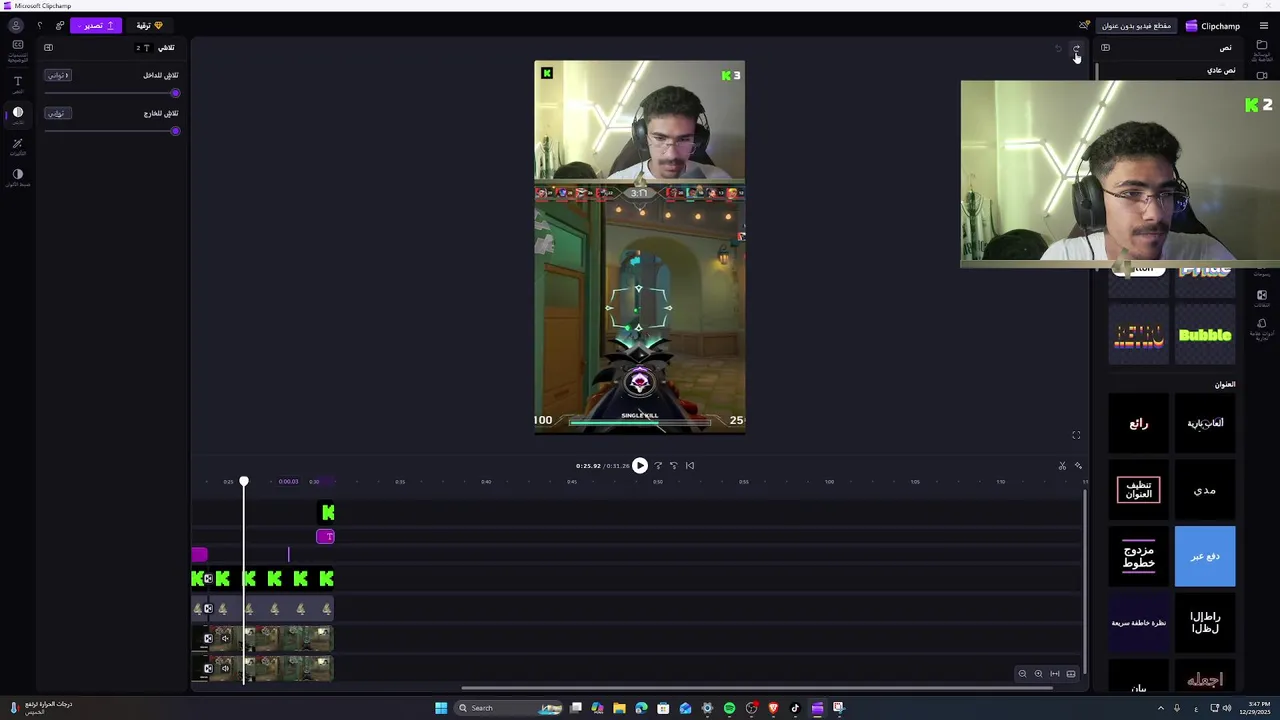
Task: Select the 'مدى' title template
Action: (x=1205, y=490)
